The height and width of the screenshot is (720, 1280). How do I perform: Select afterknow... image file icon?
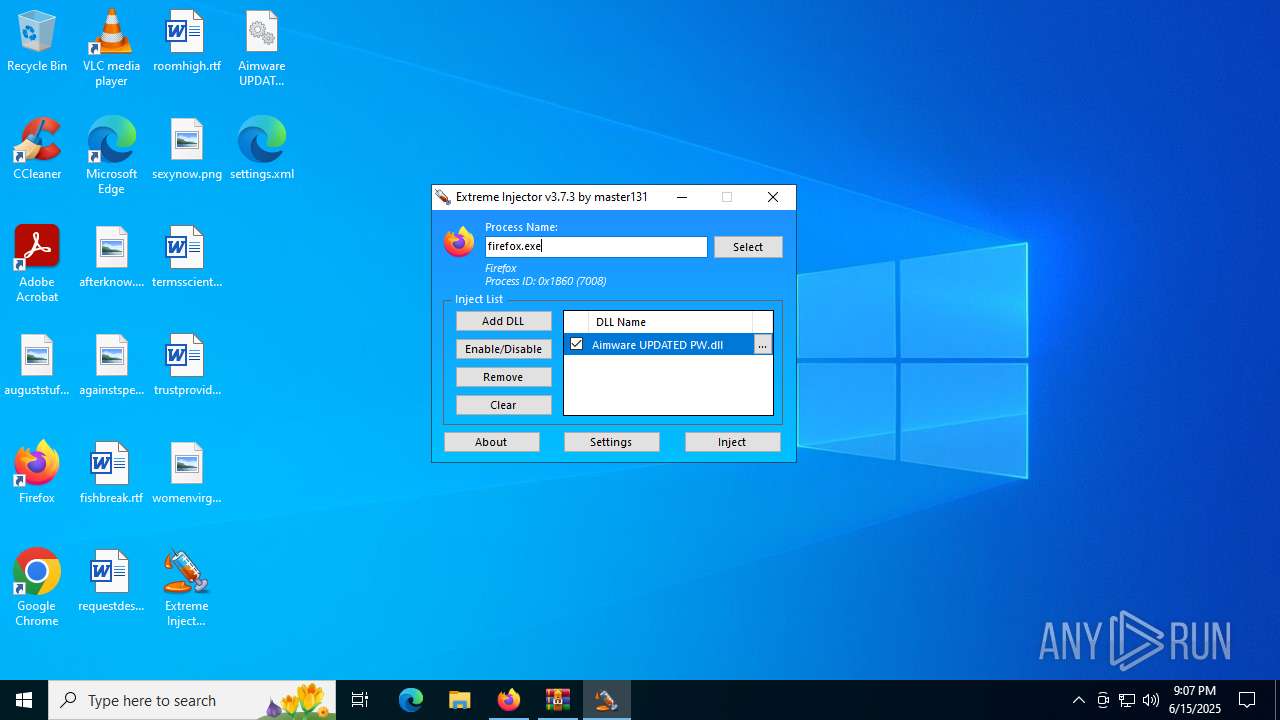[111, 257]
